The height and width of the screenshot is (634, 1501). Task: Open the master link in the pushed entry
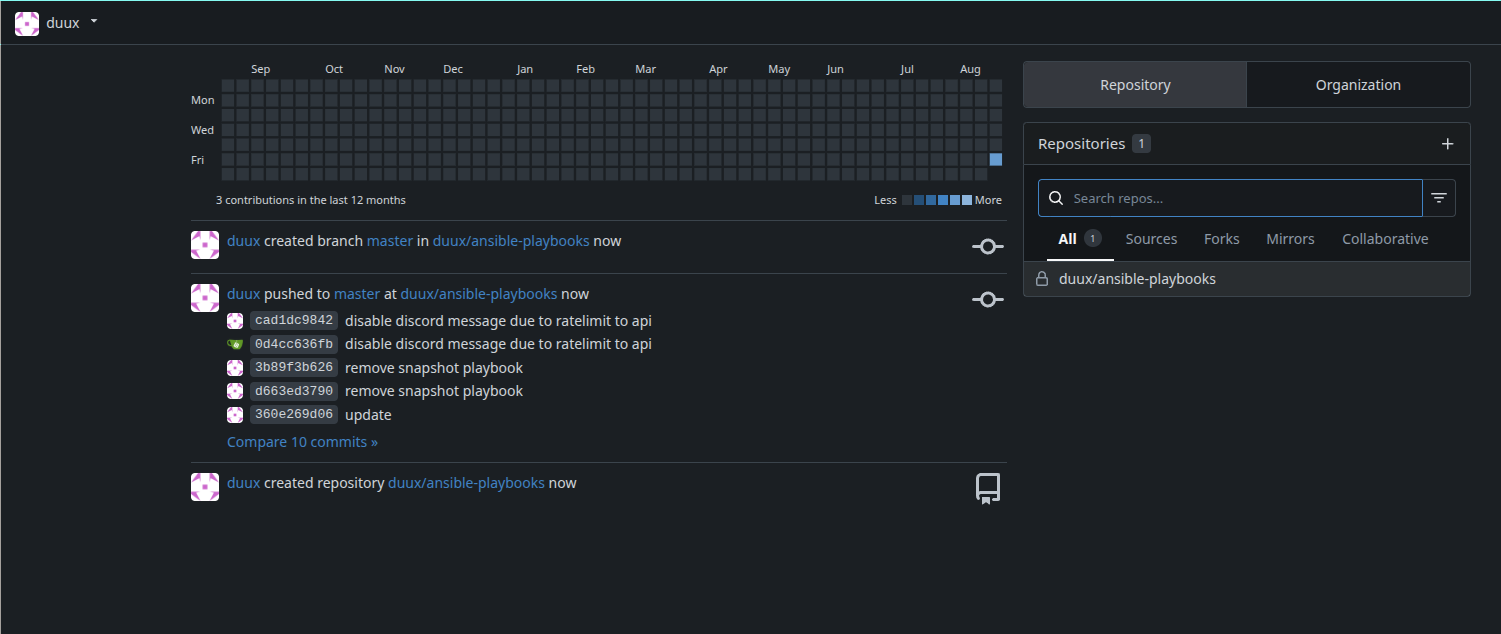click(357, 294)
